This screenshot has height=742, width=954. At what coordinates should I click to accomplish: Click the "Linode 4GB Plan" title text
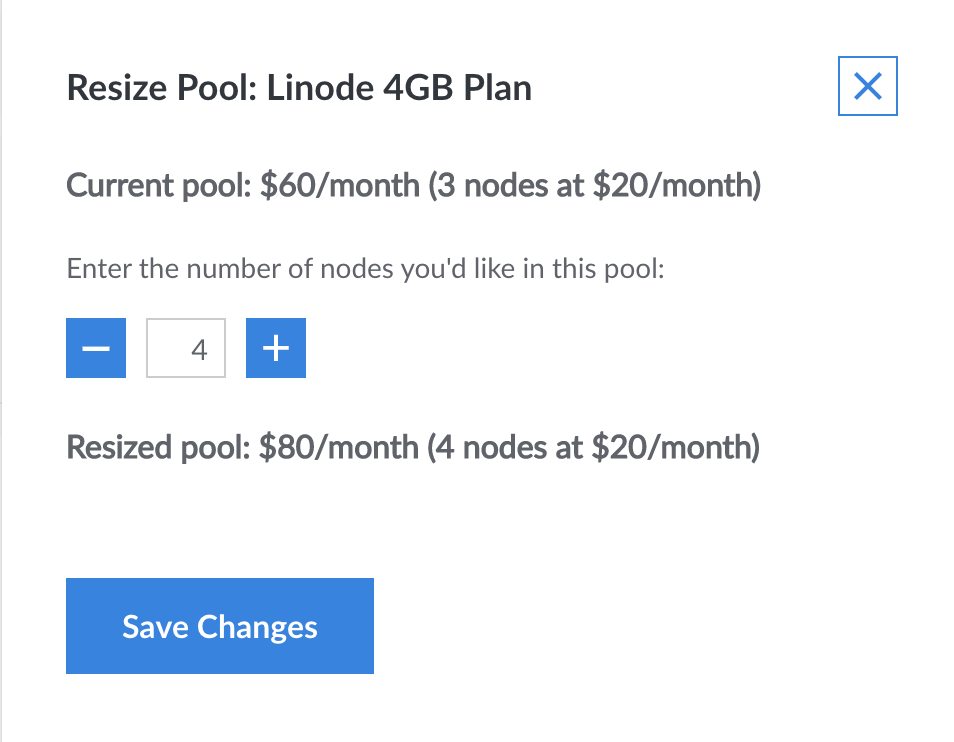coord(399,88)
